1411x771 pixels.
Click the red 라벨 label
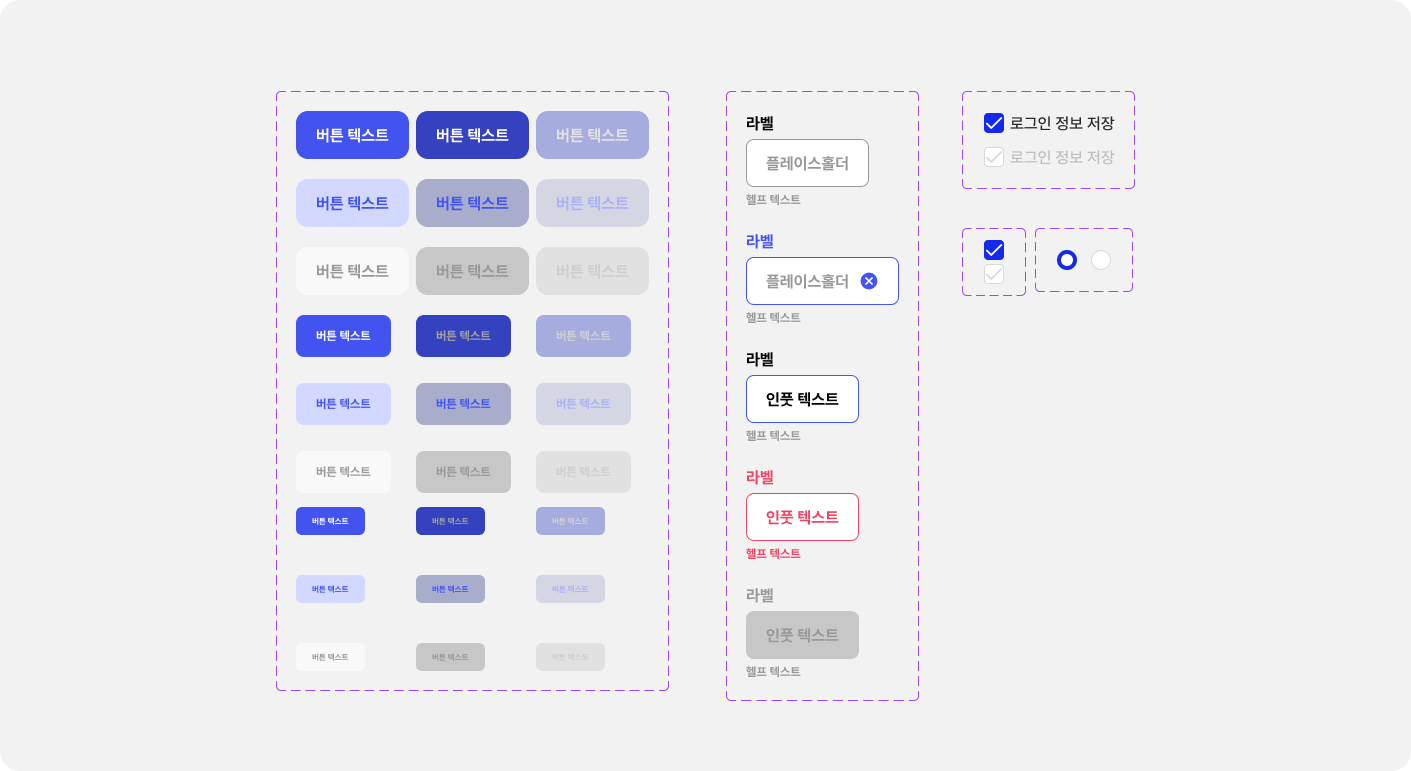(760, 477)
